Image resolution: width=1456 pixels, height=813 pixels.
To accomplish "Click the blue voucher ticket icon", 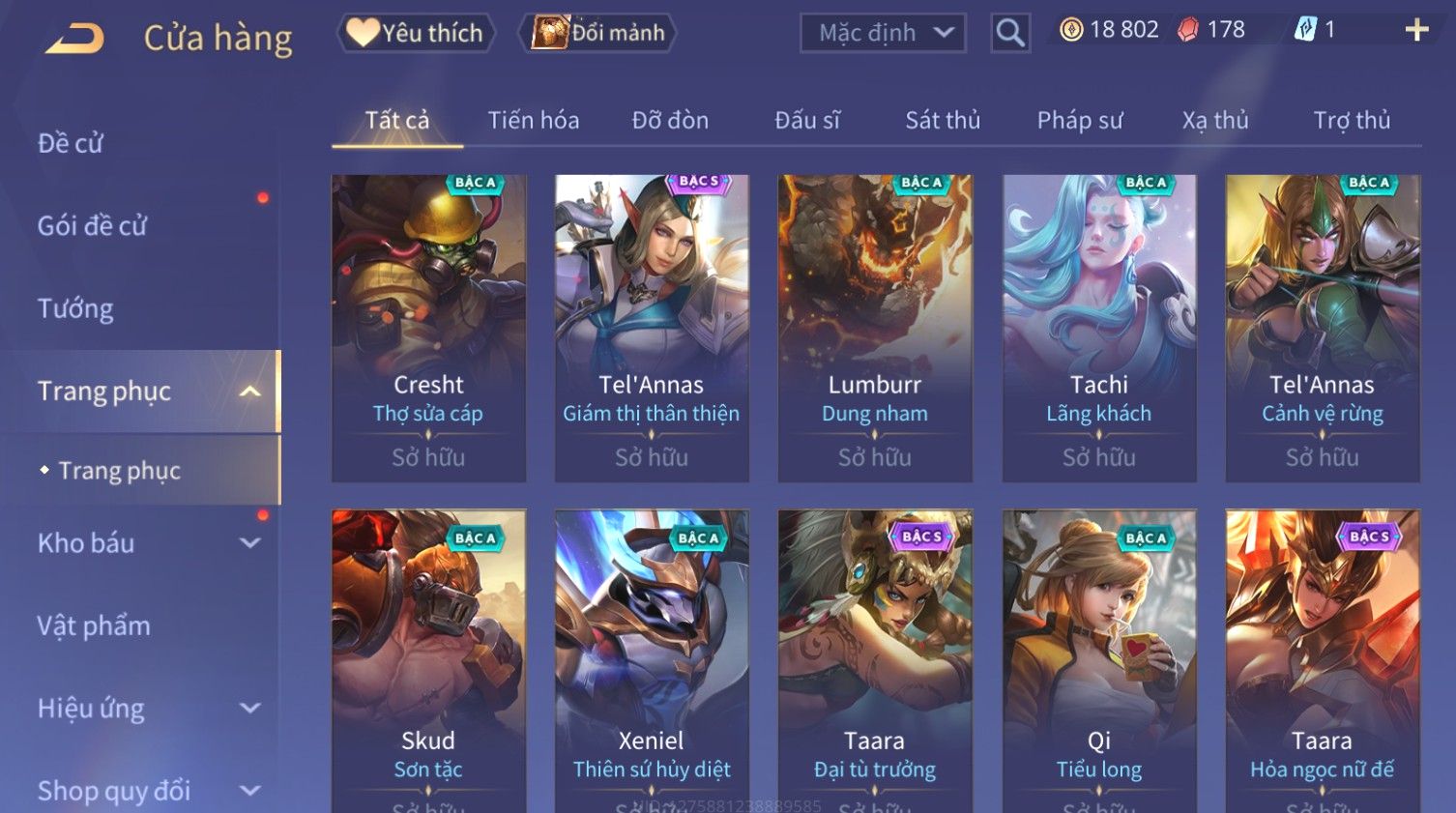I will pyautogui.click(x=1305, y=30).
